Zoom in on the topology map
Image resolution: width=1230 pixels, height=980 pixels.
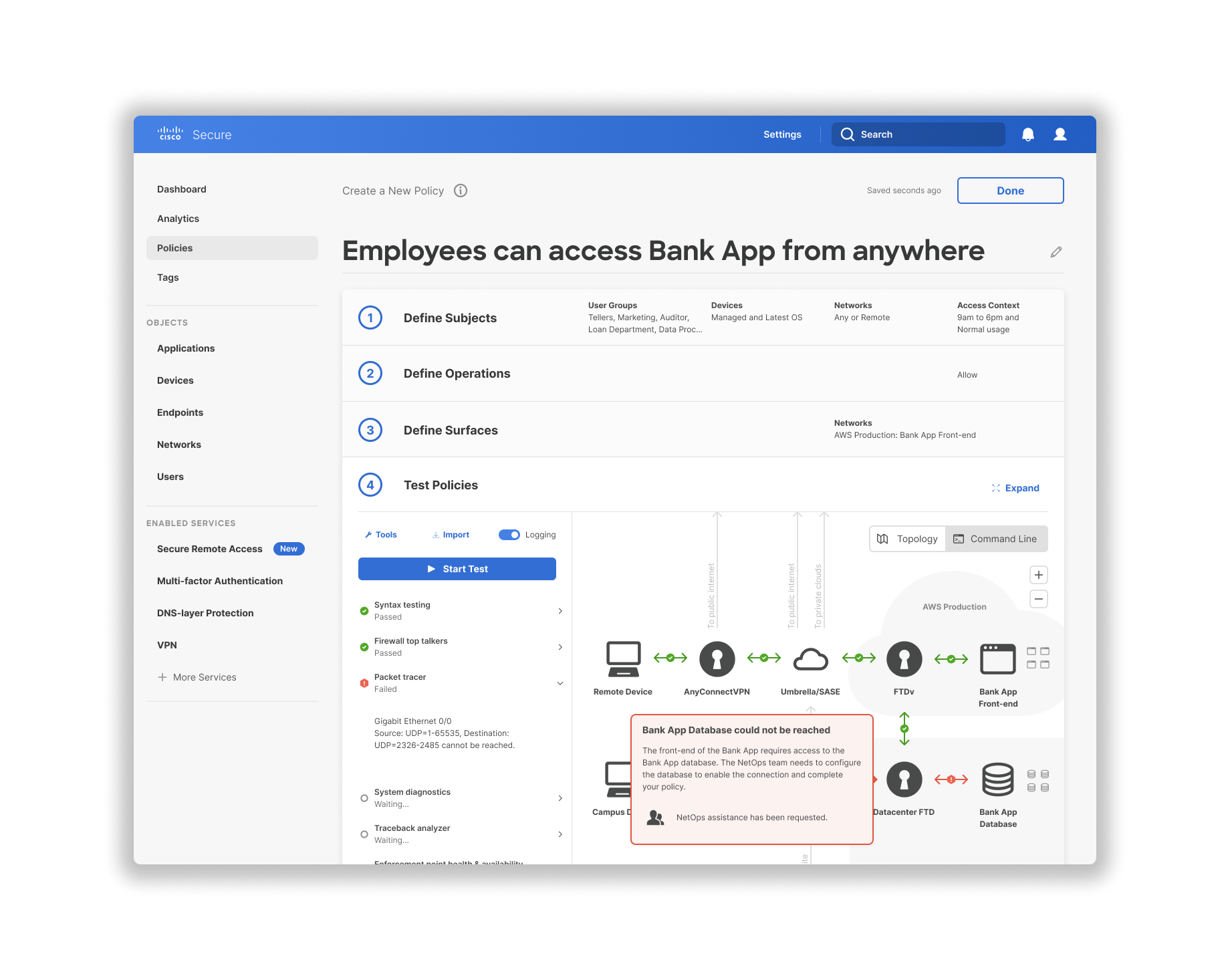pyautogui.click(x=1039, y=575)
